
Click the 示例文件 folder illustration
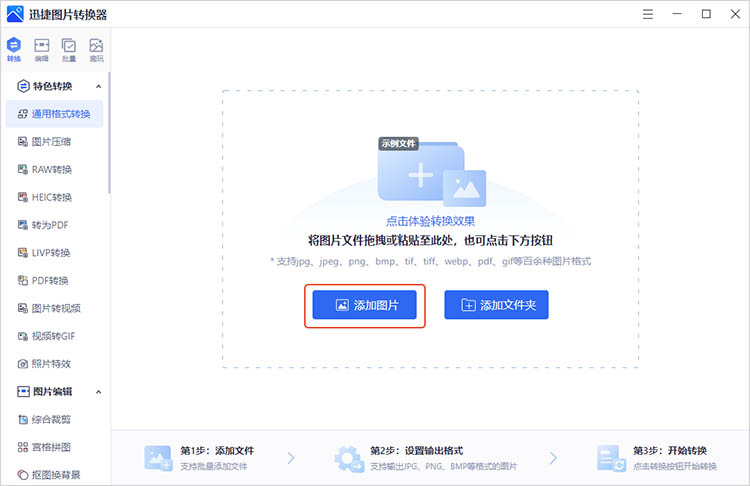431,173
